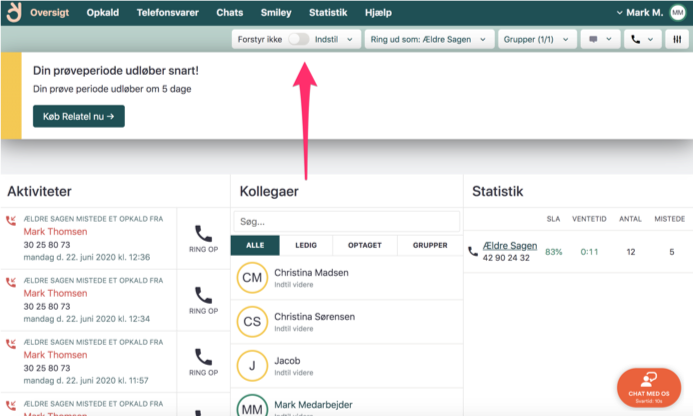Click Jacob's J avatar circle
Viewport: 693px width, 416px height.
coord(252,366)
